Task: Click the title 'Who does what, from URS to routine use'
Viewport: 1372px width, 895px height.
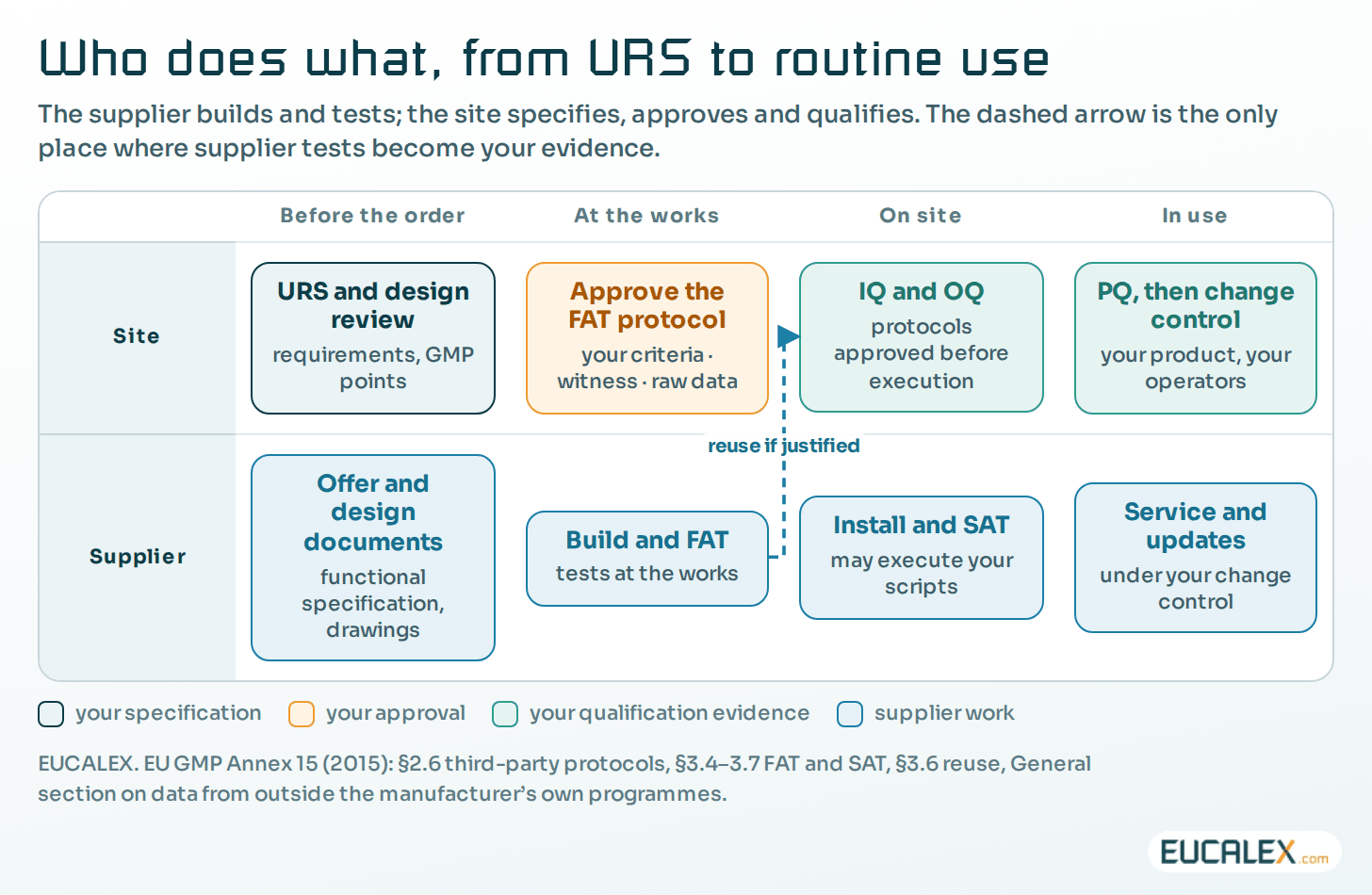Action: point(544,58)
